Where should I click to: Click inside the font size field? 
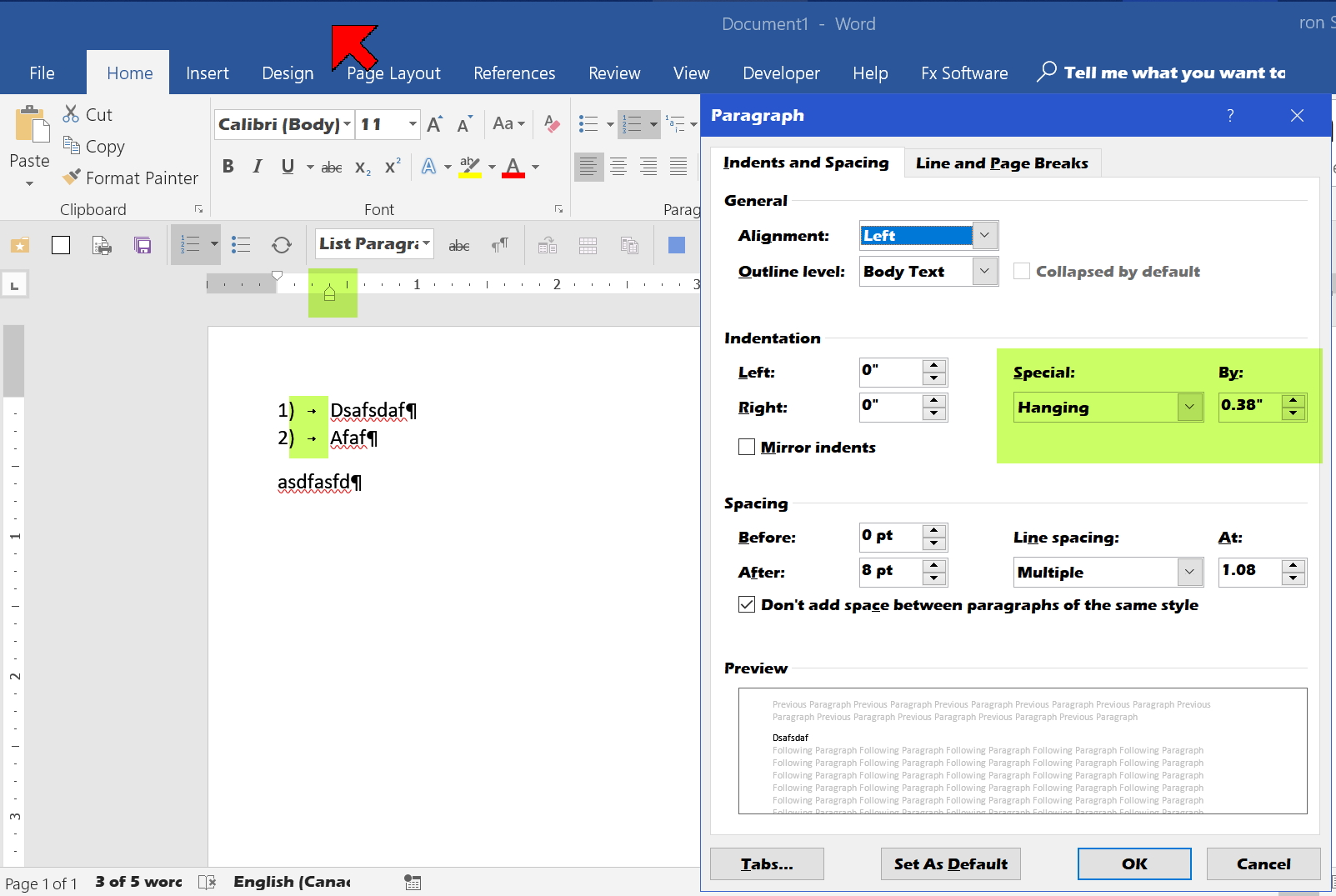tap(379, 123)
